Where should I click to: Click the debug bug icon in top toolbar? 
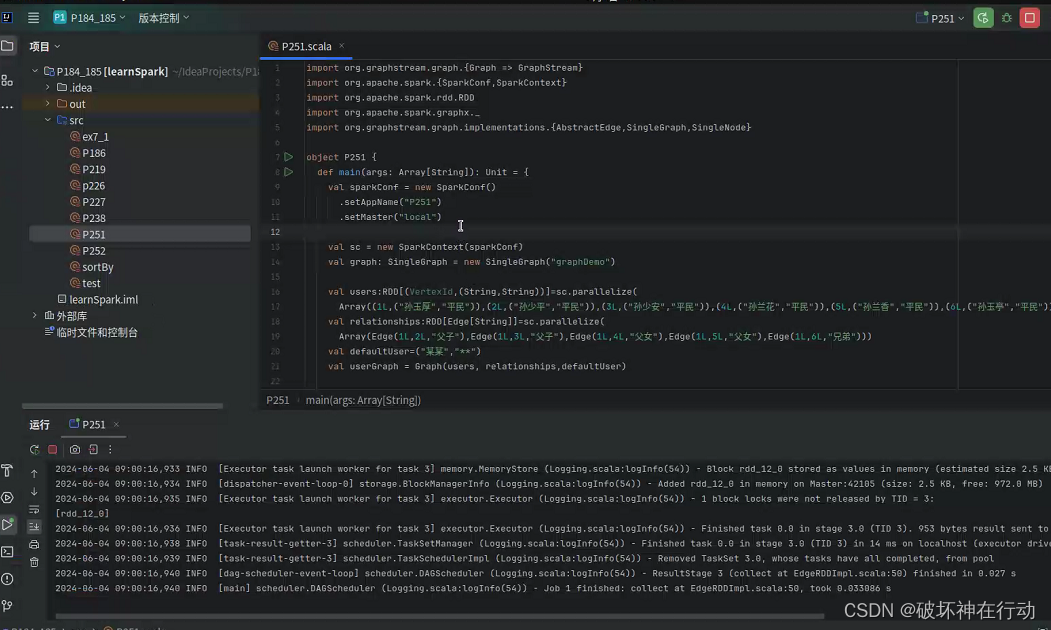click(x=1007, y=18)
